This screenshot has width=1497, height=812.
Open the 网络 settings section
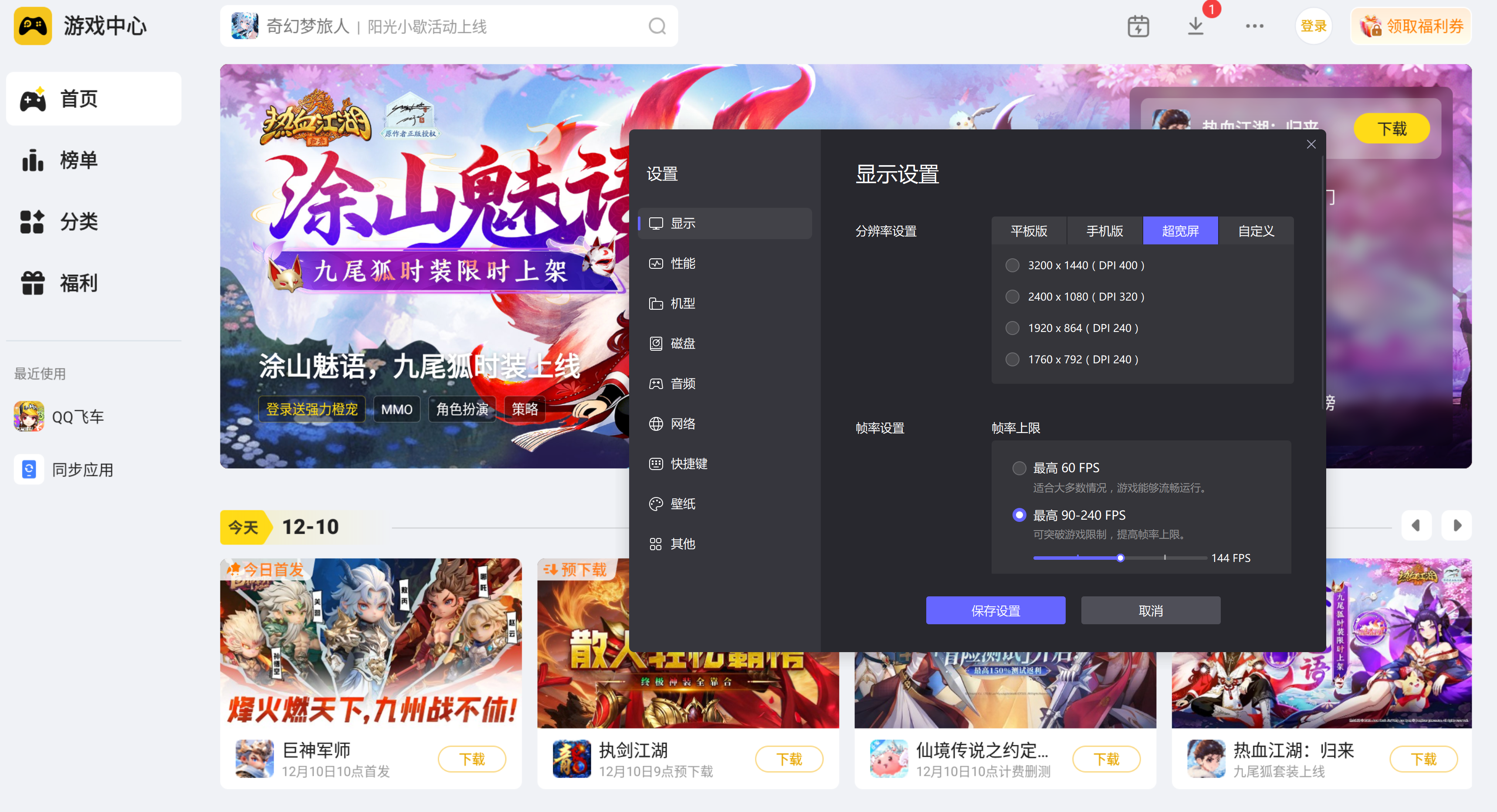(684, 423)
